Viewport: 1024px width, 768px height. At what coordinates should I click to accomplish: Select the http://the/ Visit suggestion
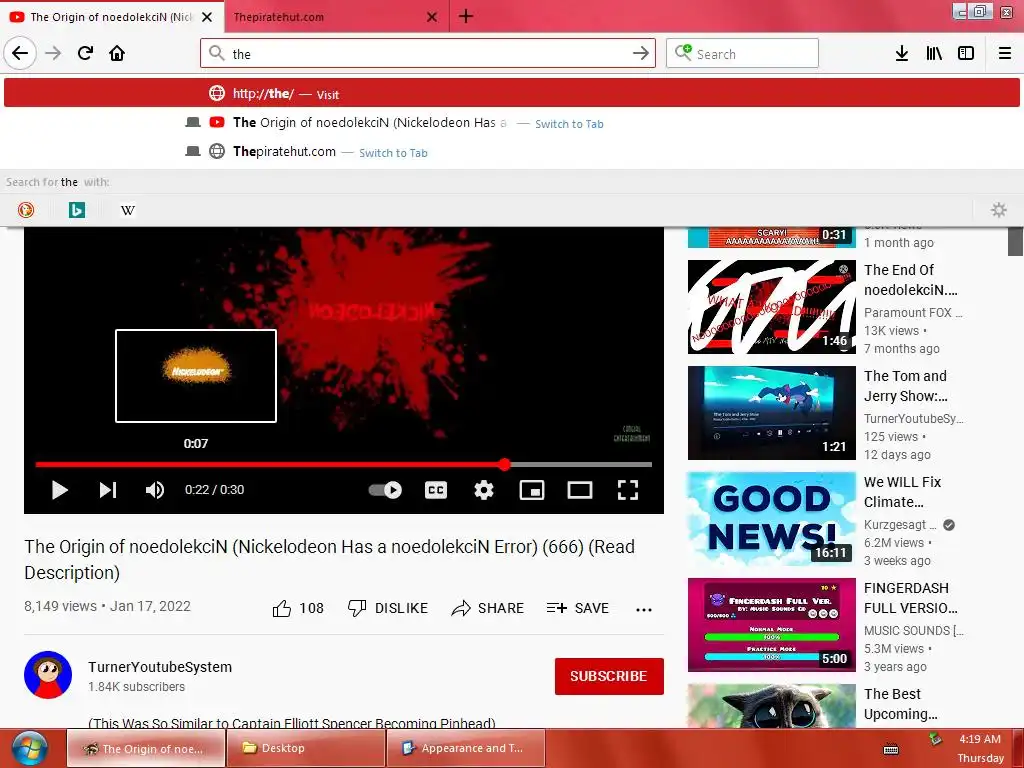click(512, 93)
